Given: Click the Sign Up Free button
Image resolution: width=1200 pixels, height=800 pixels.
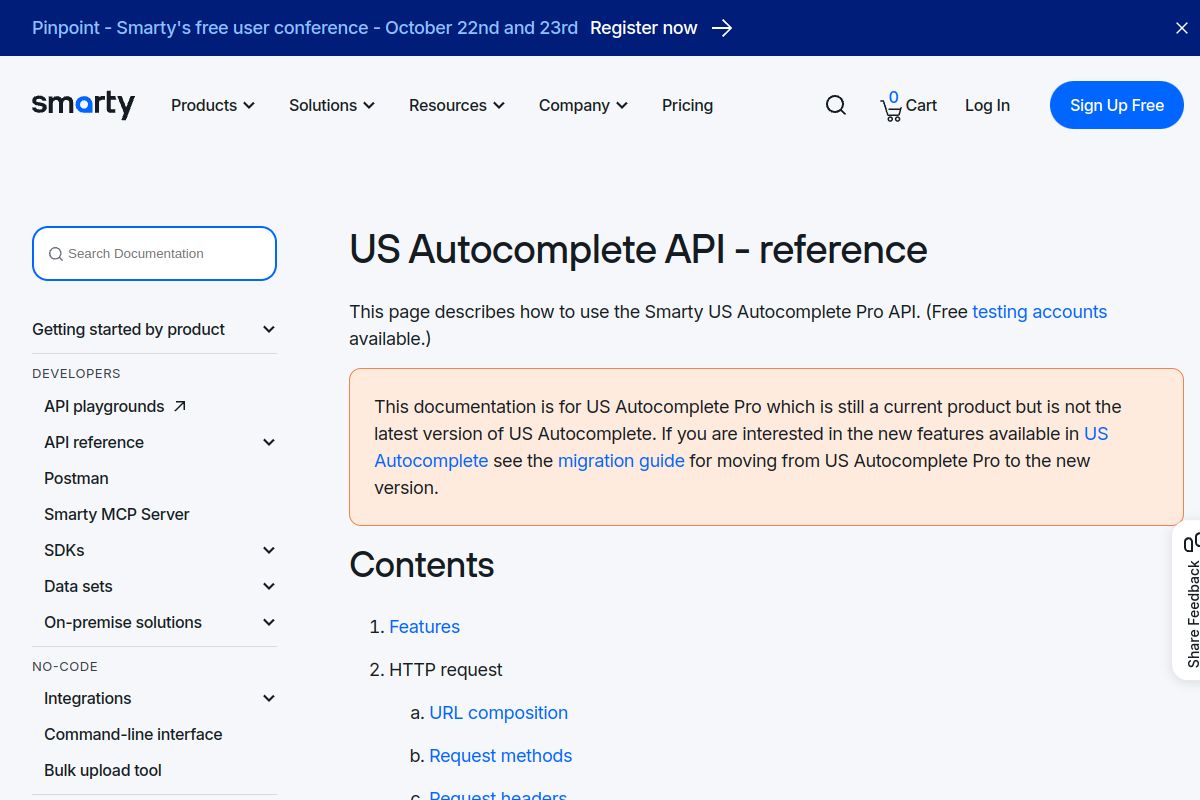Looking at the screenshot, I should tap(1117, 105).
